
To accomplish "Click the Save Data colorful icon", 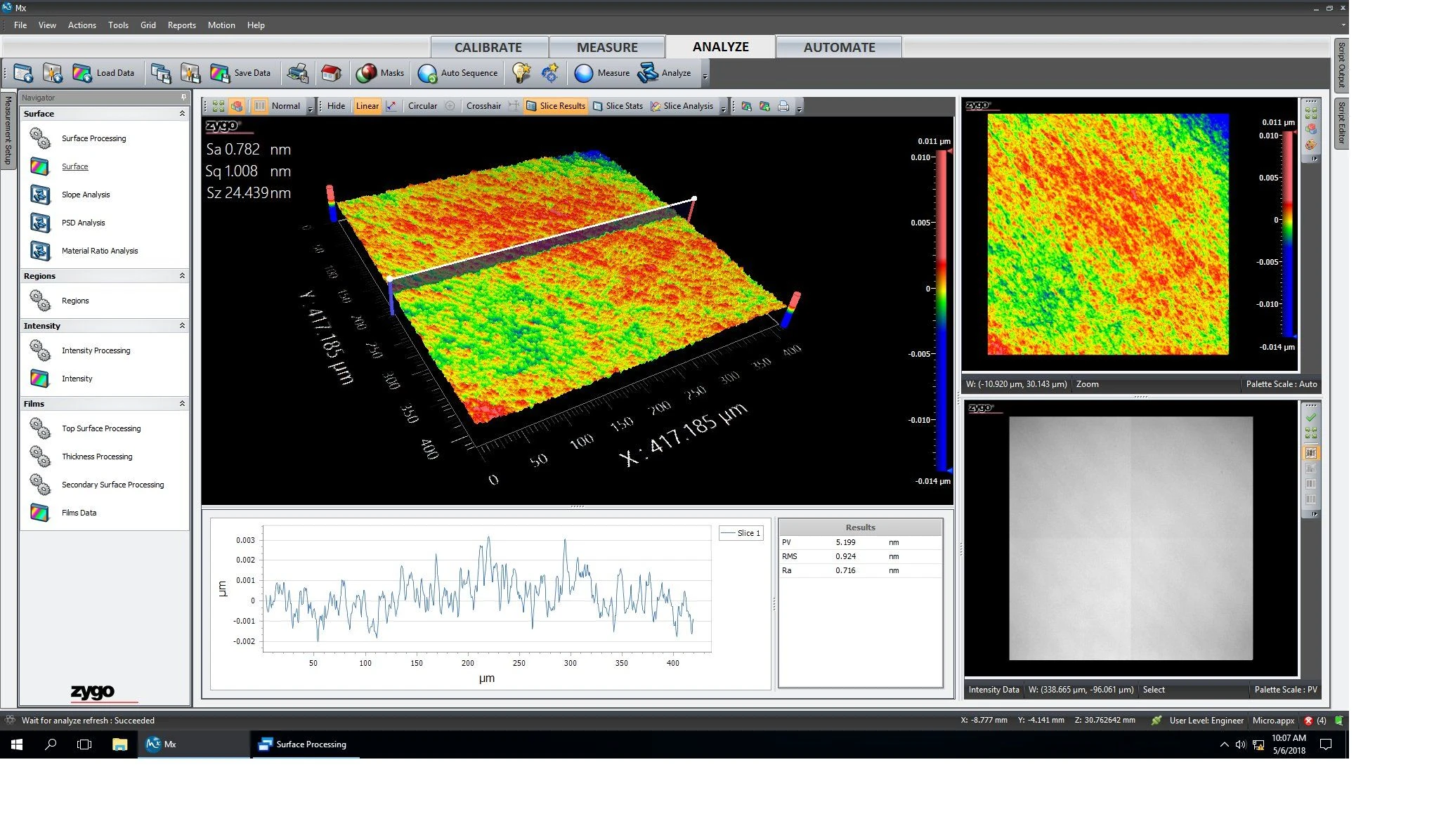I will coord(220,73).
